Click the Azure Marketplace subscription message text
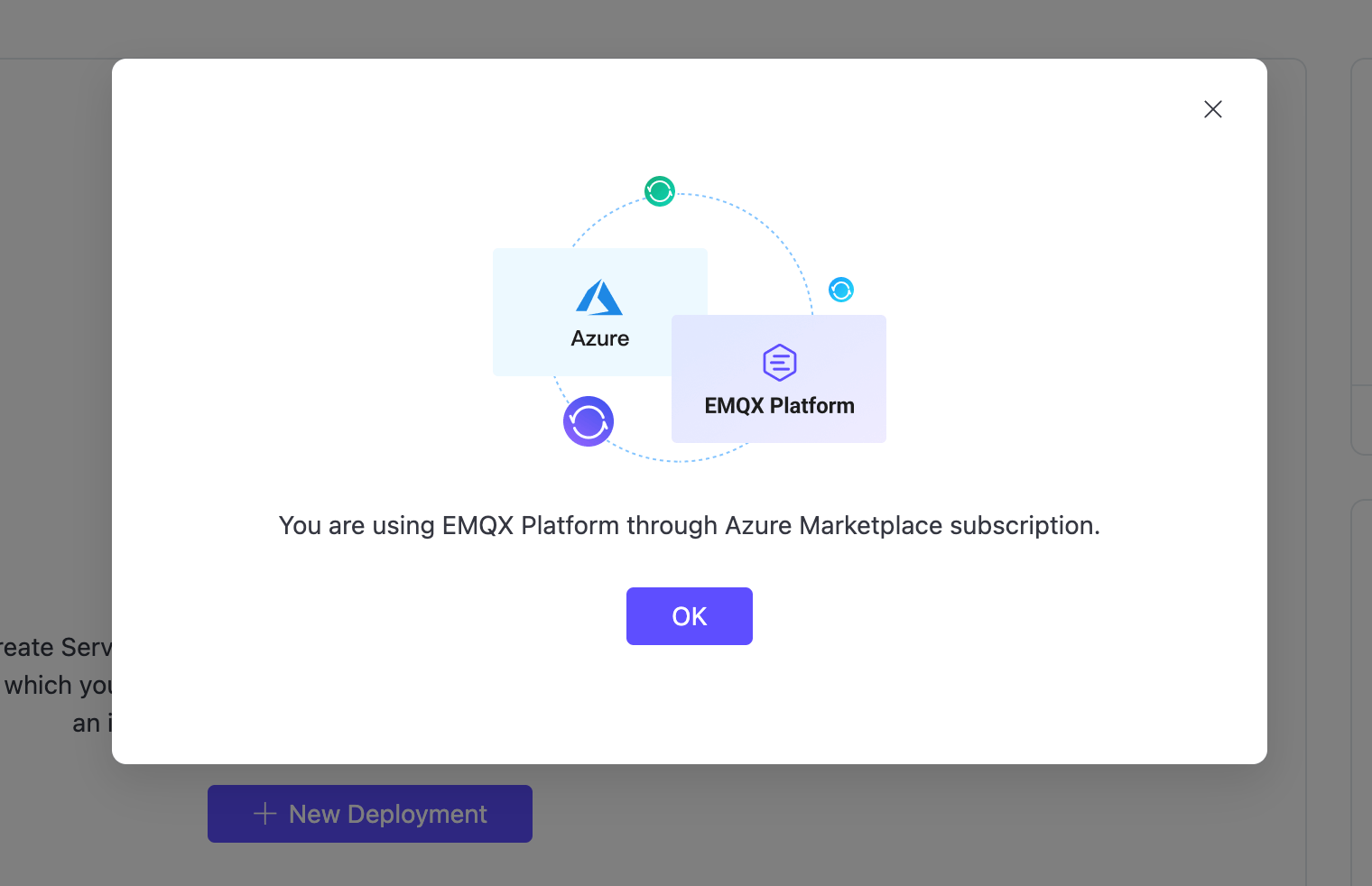Image resolution: width=1372 pixels, height=886 pixels. 690,525
